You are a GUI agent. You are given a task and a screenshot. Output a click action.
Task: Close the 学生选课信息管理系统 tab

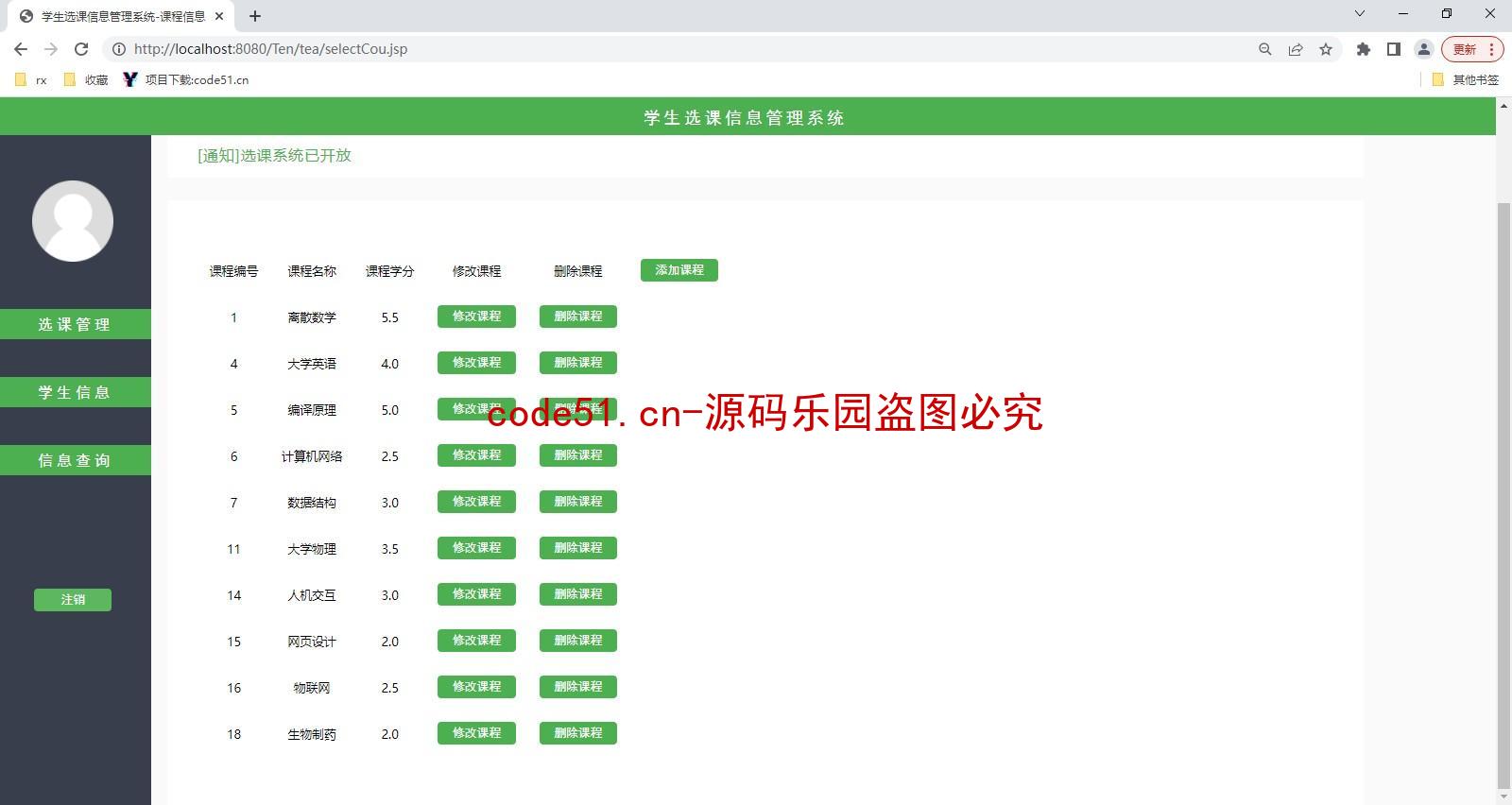pyautogui.click(x=219, y=16)
